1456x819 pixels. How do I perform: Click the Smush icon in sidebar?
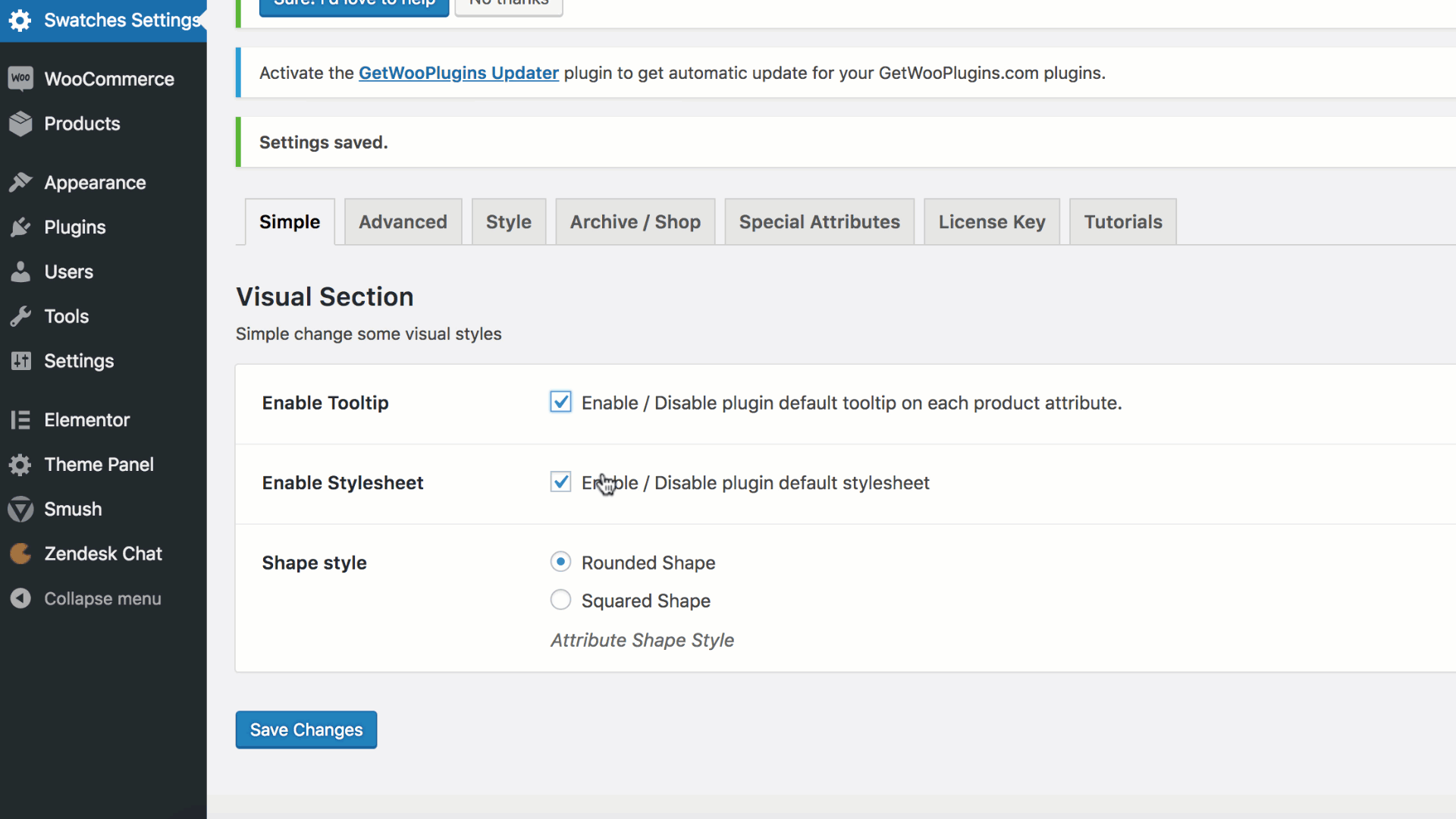20,509
